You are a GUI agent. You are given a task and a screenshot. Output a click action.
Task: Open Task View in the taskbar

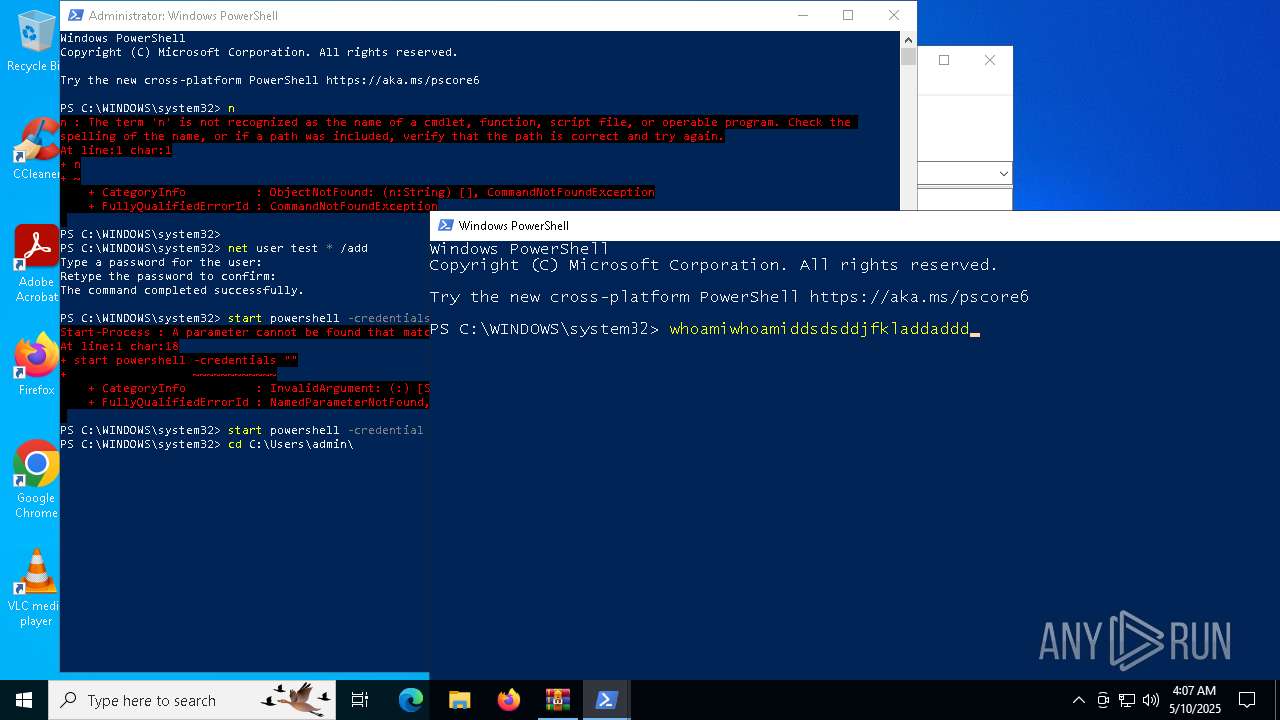coord(360,700)
